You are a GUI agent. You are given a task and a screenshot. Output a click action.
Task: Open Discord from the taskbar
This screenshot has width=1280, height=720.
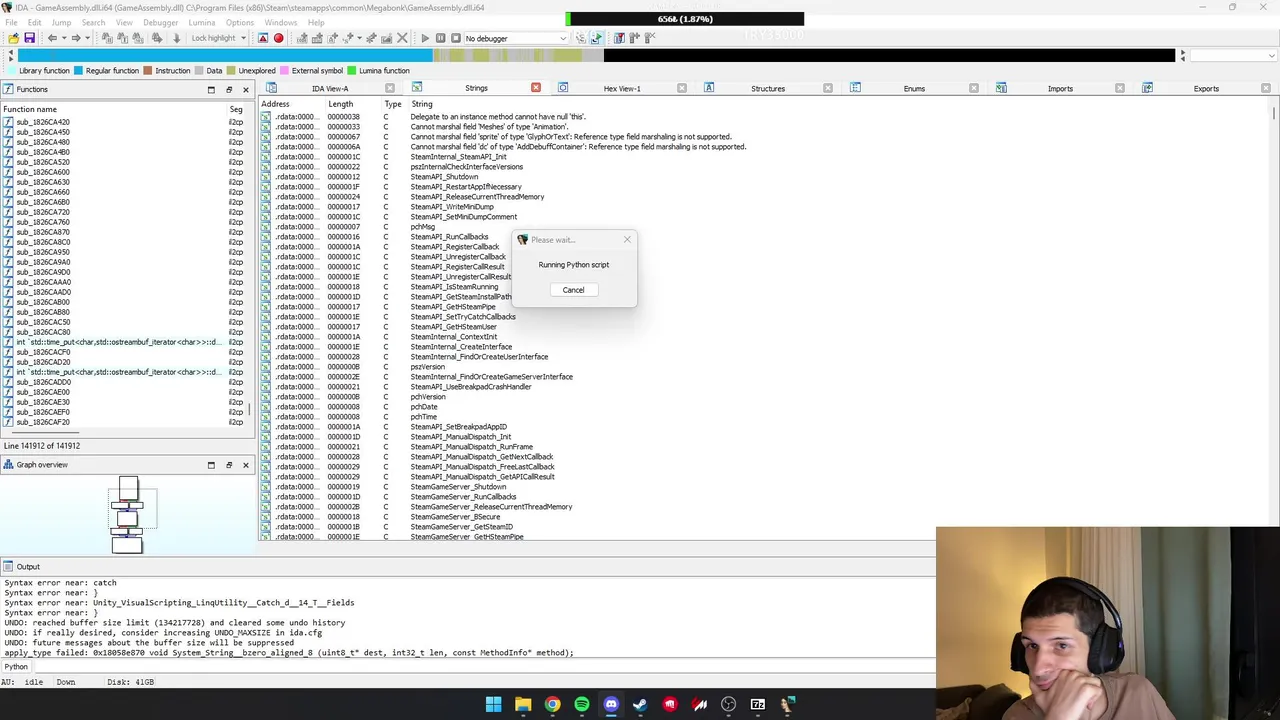(x=611, y=704)
